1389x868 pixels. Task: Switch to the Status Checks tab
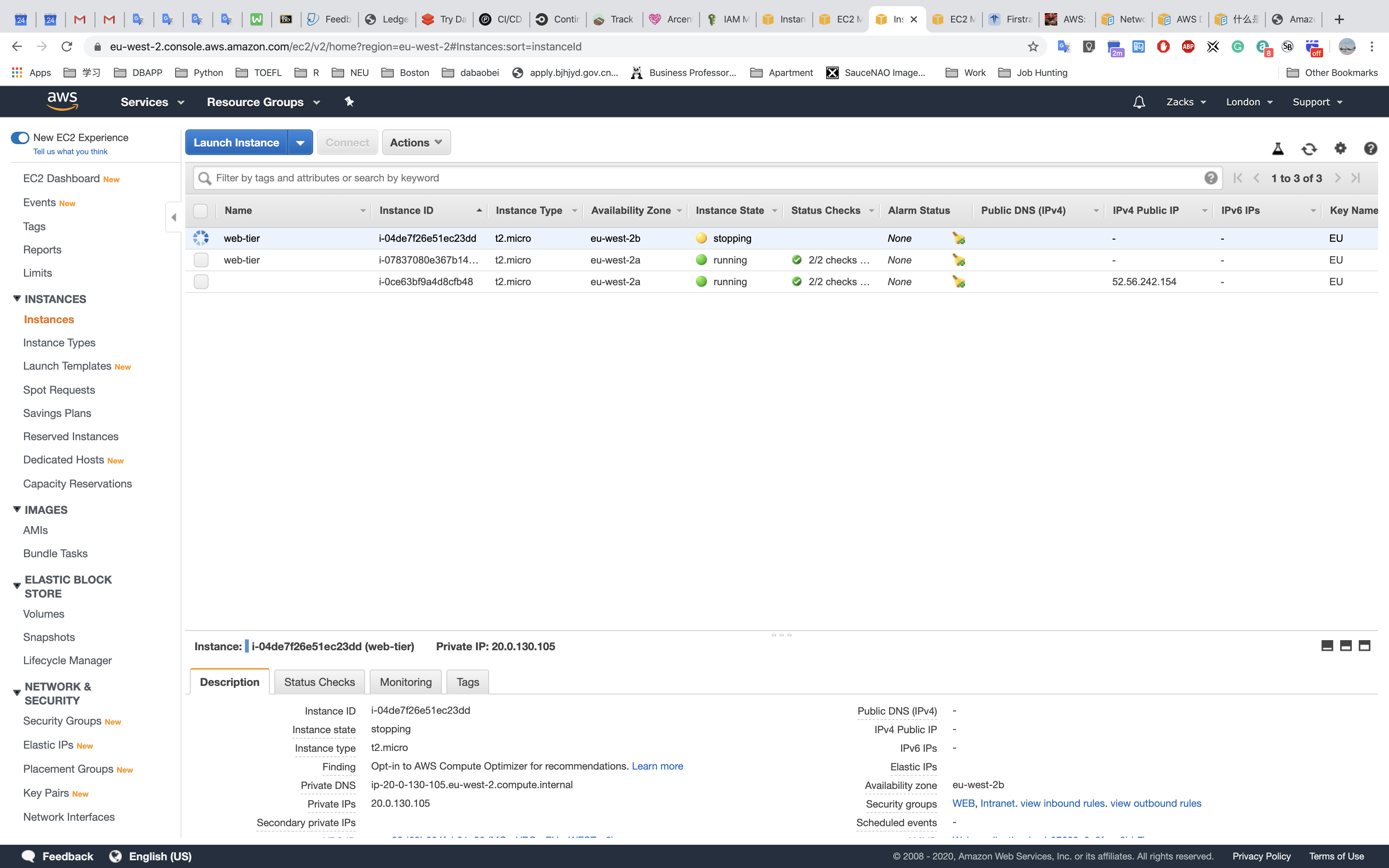[x=319, y=682]
